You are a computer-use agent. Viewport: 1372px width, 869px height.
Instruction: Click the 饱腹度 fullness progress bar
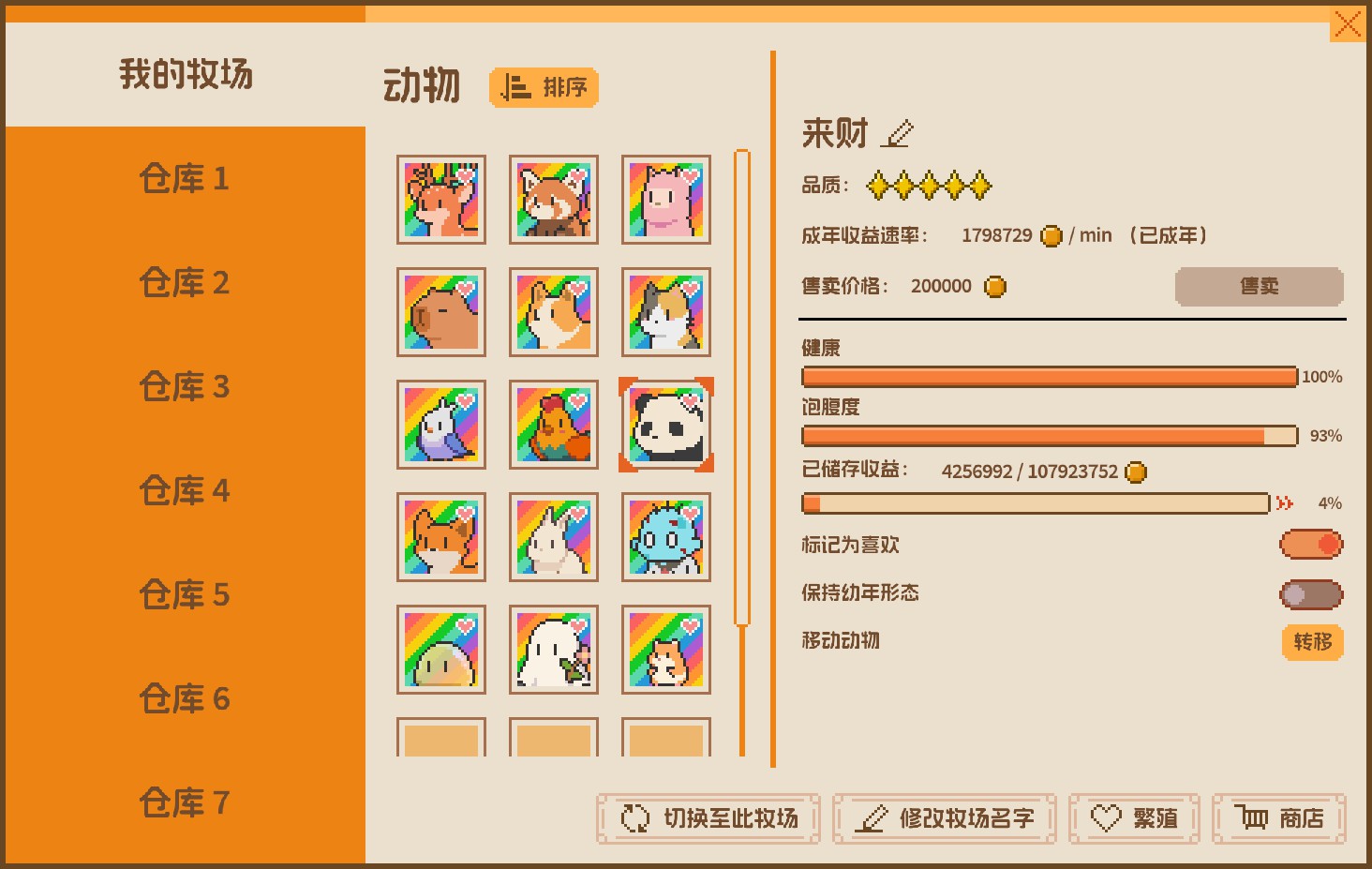1050,436
